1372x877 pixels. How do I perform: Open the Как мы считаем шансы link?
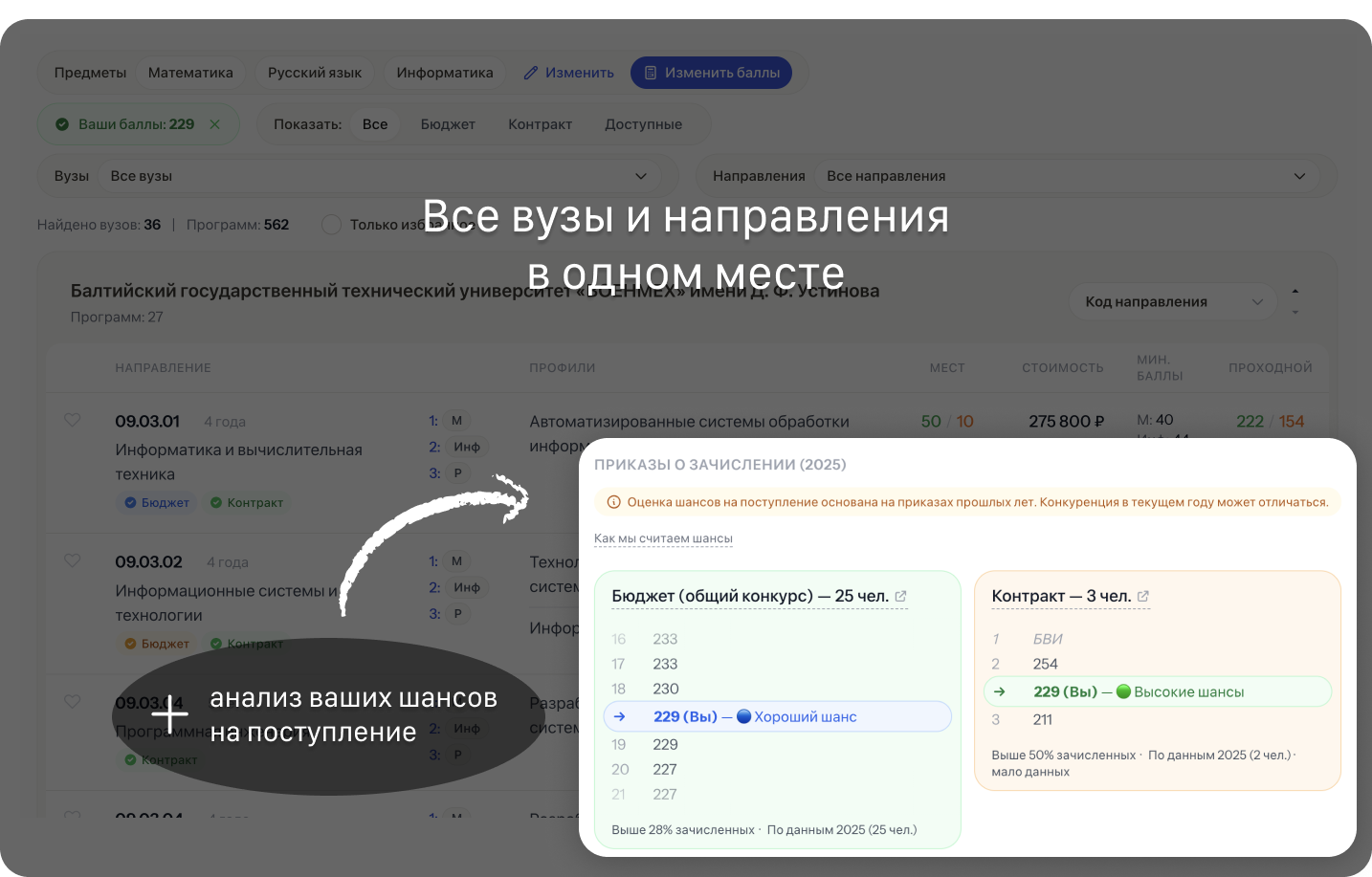663,537
